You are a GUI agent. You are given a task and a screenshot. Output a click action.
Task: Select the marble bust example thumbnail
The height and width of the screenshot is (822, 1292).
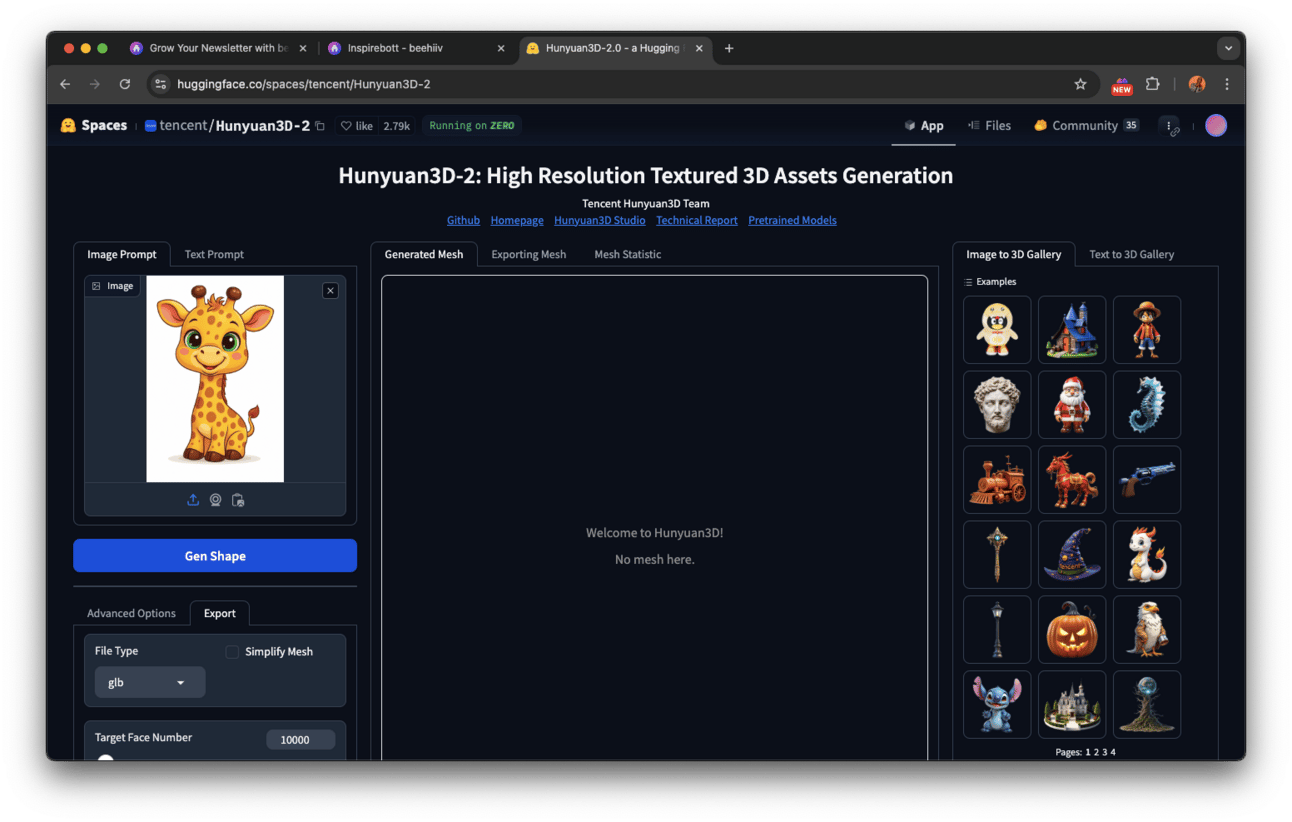[x=997, y=405]
